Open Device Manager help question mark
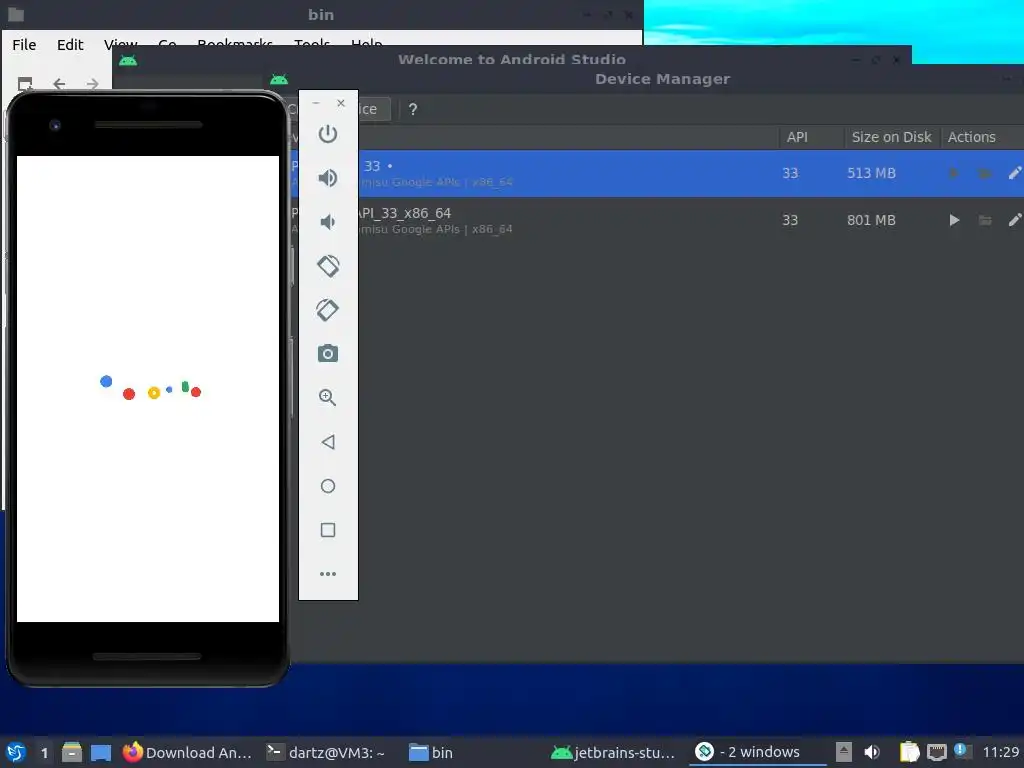 (x=413, y=109)
